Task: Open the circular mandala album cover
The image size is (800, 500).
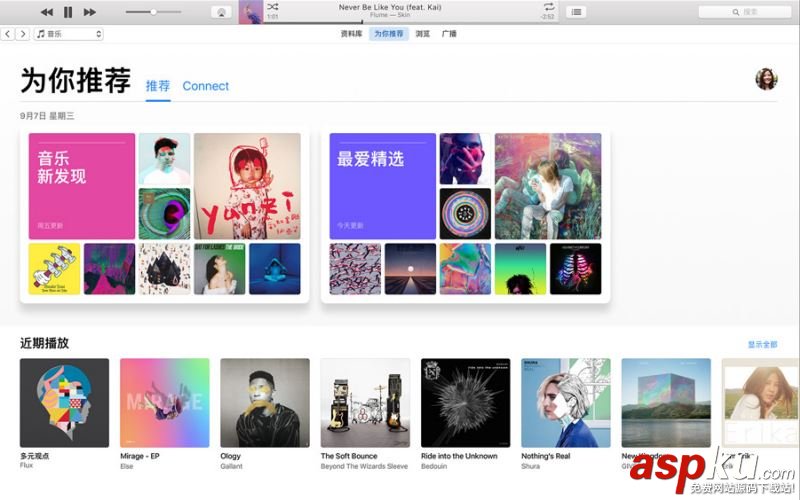Action: click(465, 214)
